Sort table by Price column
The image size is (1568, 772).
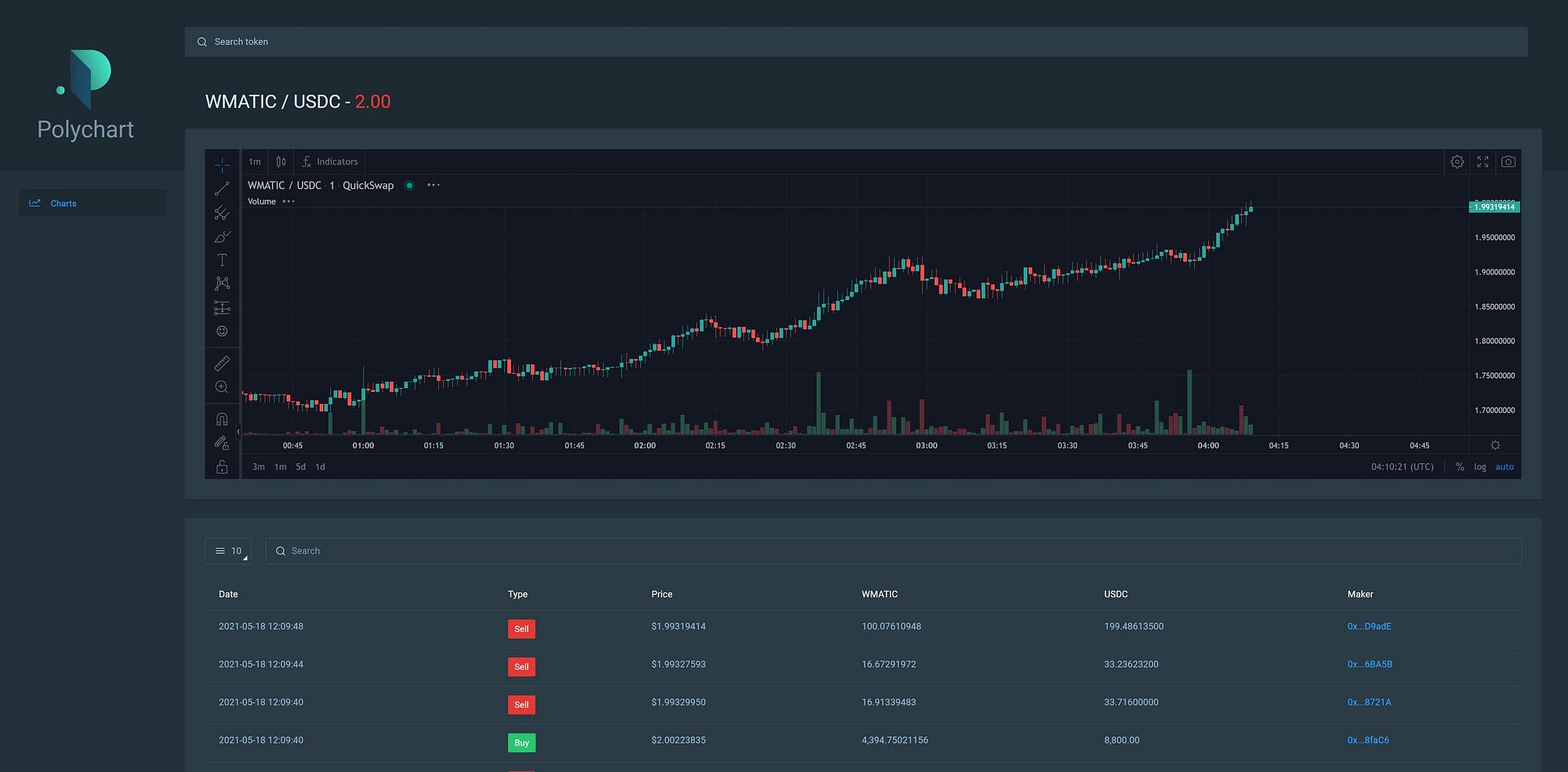coord(662,594)
